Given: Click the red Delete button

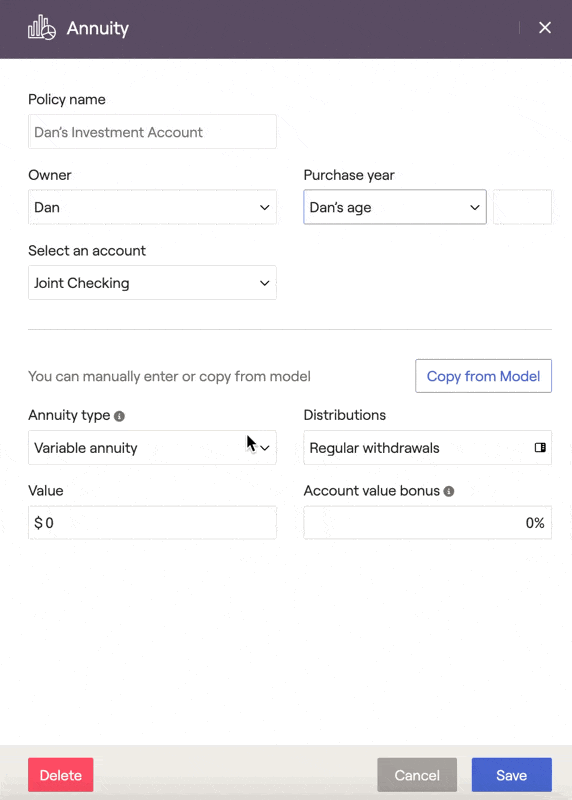Looking at the screenshot, I should [61, 775].
